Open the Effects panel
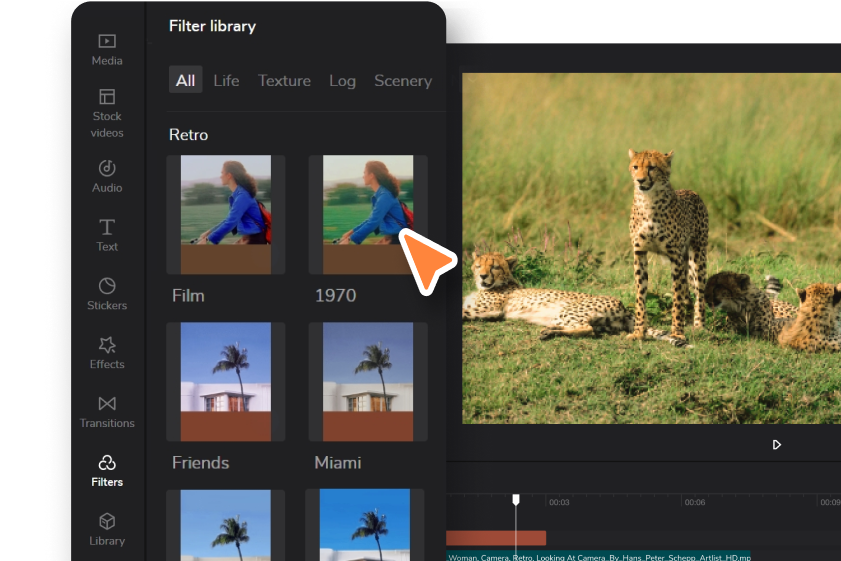841x561 pixels. (107, 353)
